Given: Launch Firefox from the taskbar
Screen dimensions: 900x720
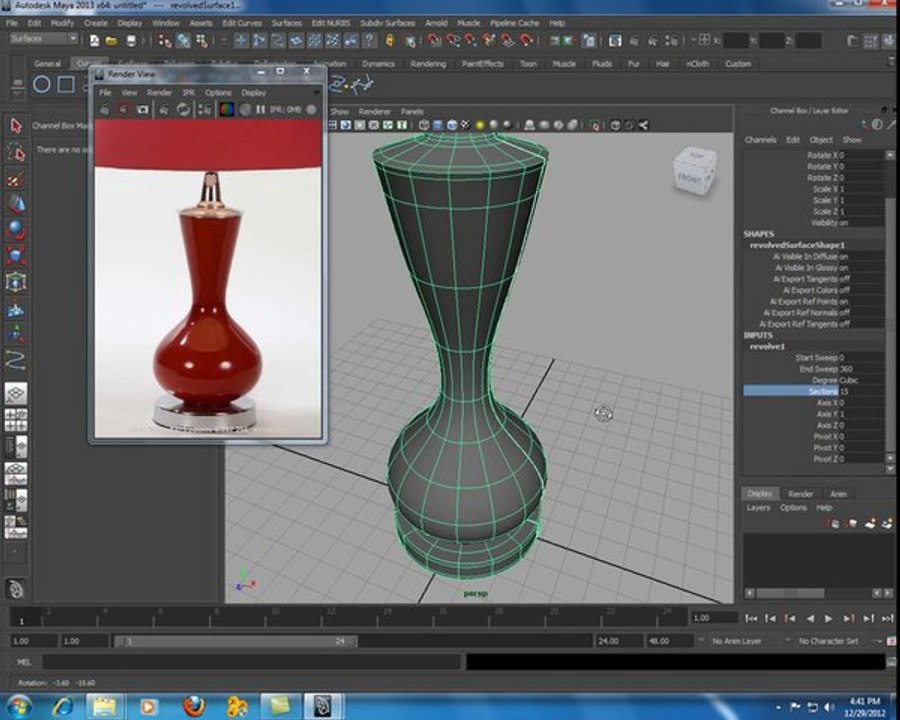Looking at the screenshot, I should [x=194, y=705].
